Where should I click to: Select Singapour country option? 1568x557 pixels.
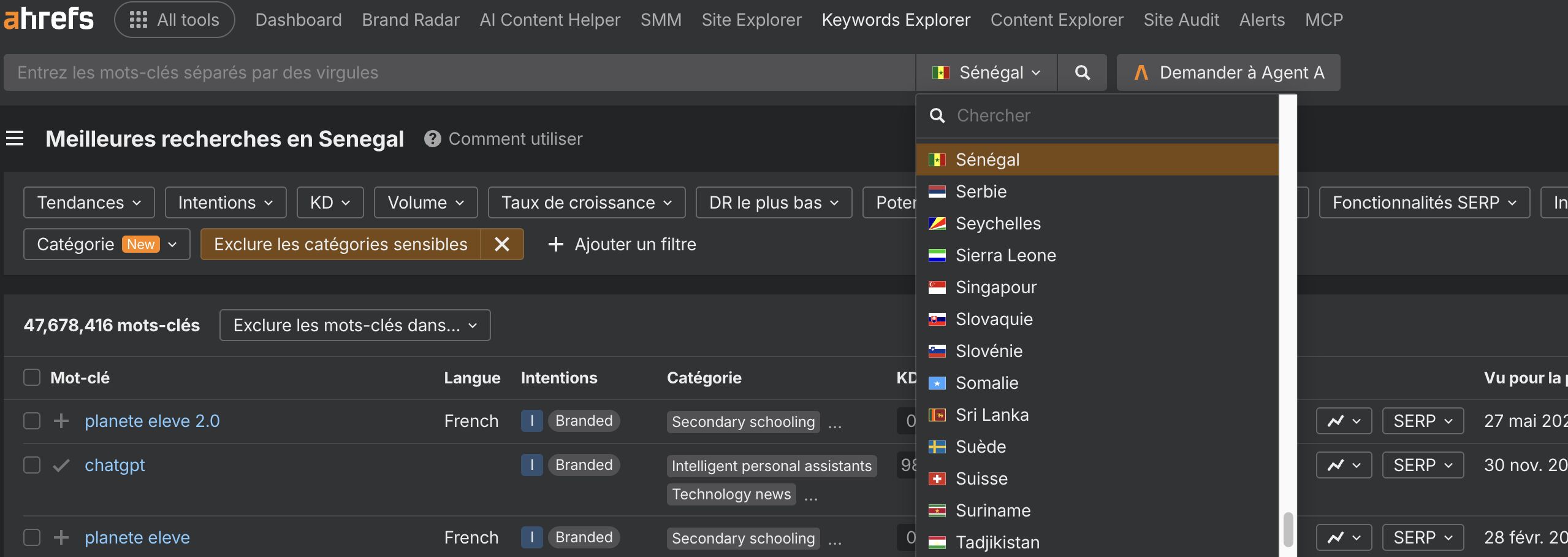(1097, 287)
